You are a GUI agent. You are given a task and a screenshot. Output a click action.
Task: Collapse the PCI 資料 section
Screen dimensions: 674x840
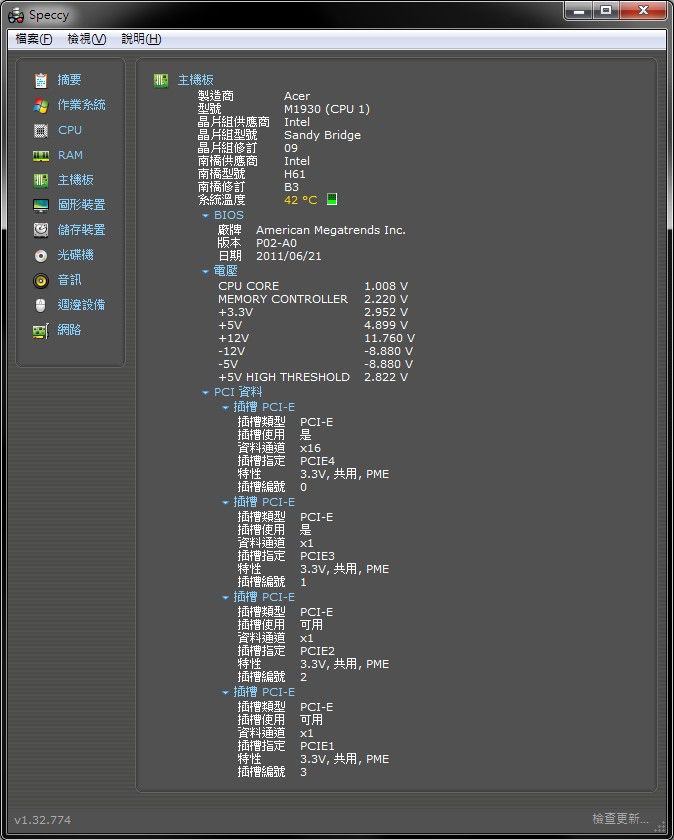[x=206, y=393]
